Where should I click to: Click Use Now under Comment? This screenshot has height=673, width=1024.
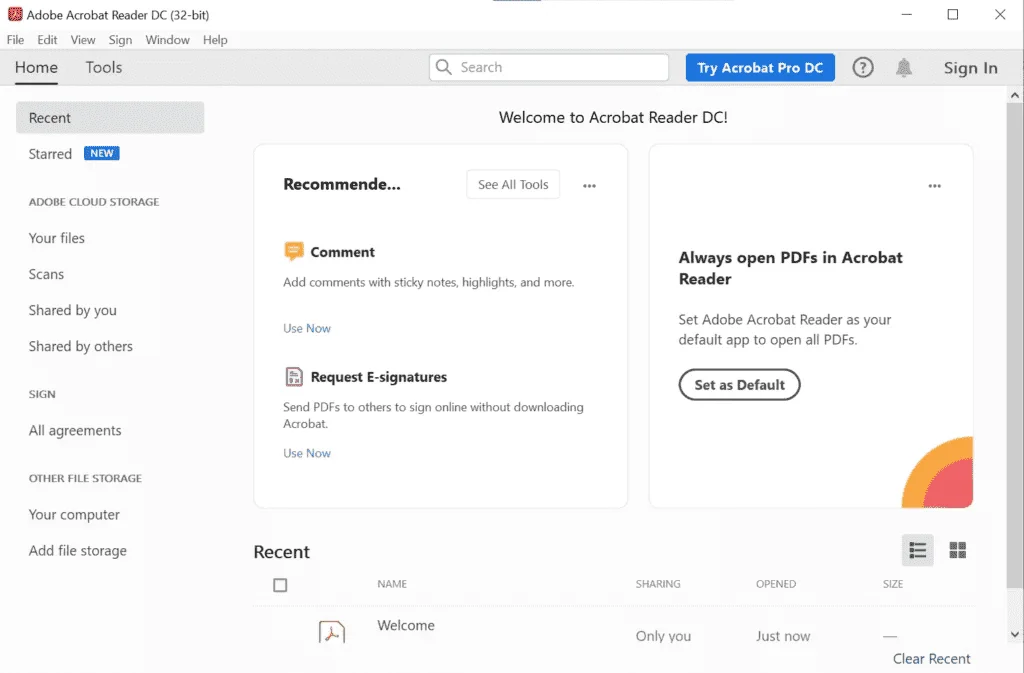point(307,328)
